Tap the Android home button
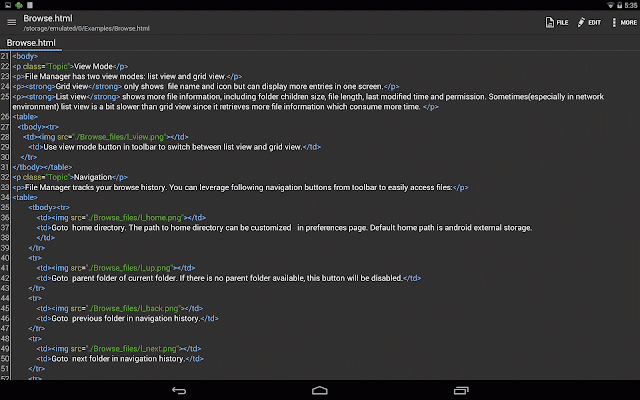This screenshot has width=640, height=400. pyautogui.click(x=320, y=391)
